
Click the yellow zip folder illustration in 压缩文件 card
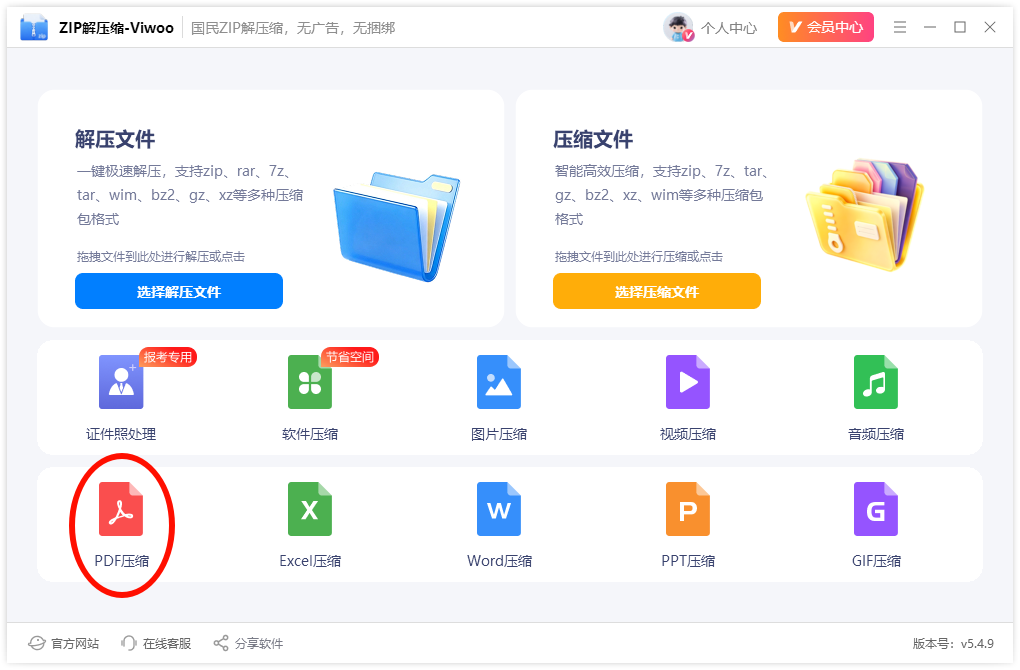(865, 216)
